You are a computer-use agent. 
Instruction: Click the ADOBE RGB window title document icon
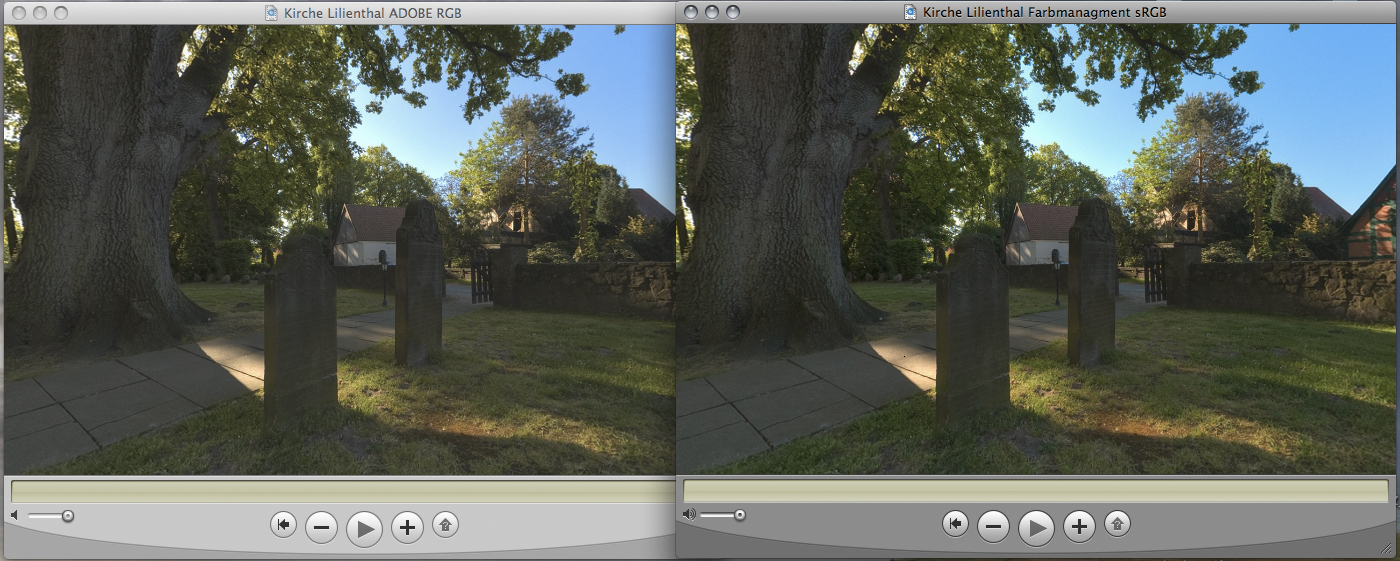click(x=272, y=12)
